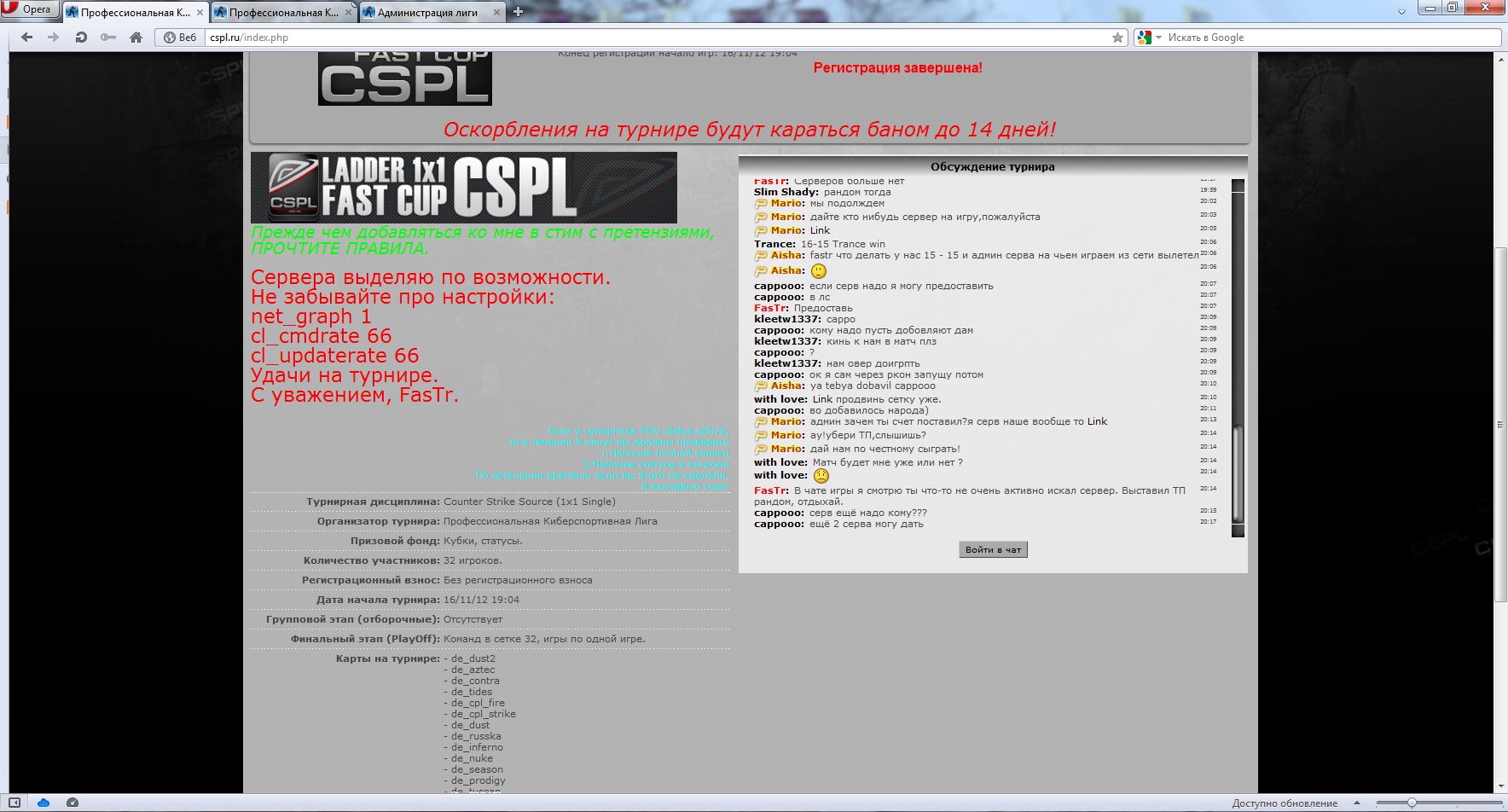This screenshot has width=1508, height=812.
Task: Click the Counter Strike Source (1x1 Single) value
Action: pos(529,502)
